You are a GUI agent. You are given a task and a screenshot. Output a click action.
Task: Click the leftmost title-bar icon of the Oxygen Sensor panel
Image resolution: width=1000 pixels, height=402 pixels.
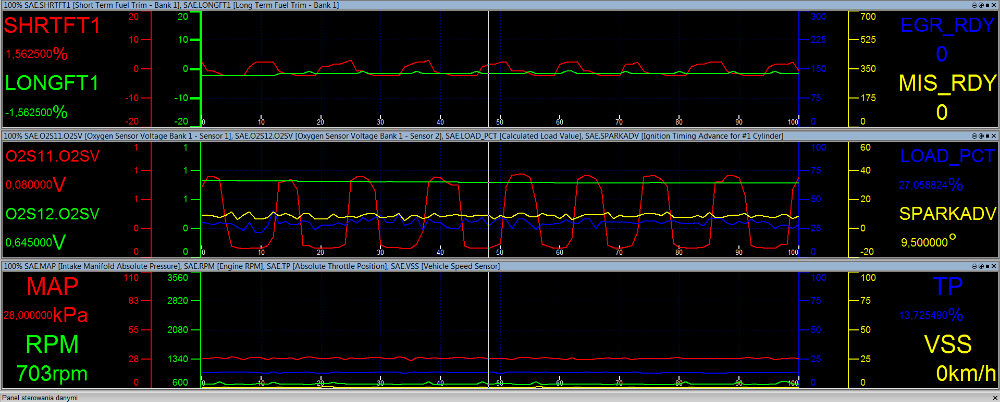(974, 137)
